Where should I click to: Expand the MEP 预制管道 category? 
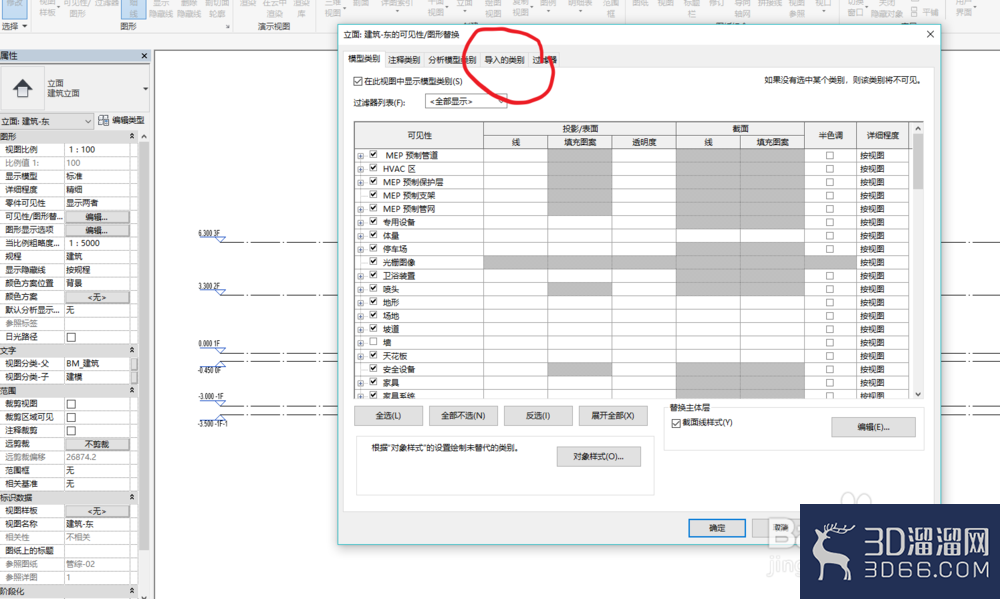tap(361, 156)
